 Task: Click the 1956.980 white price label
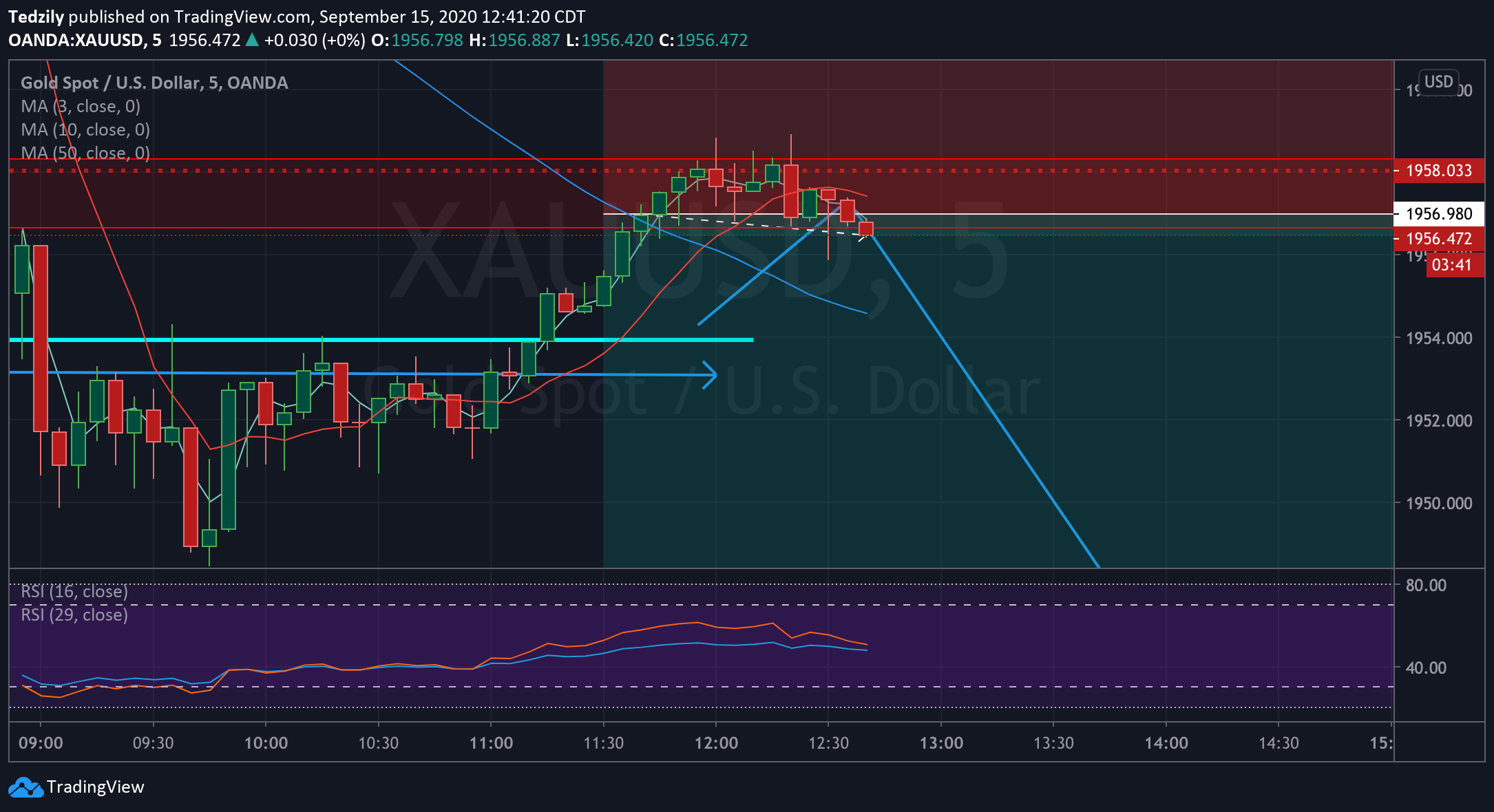click(1438, 214)
